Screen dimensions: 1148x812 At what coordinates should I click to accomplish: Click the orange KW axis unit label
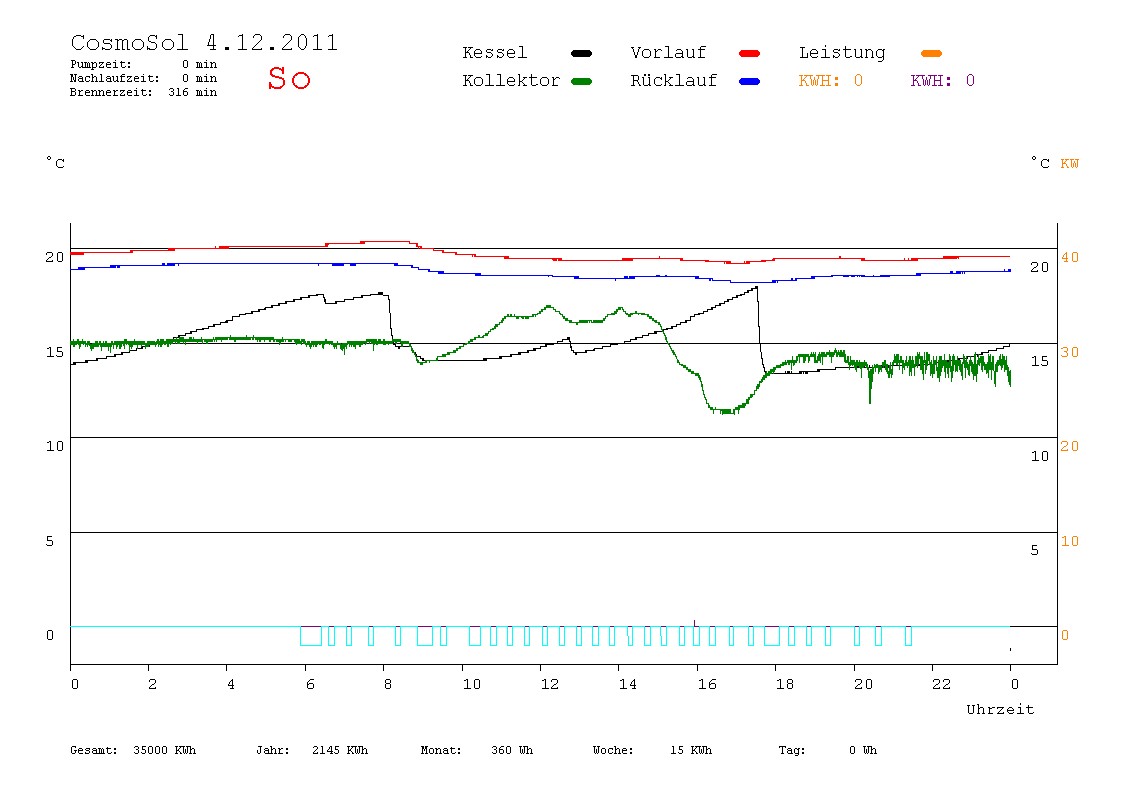click(x=1070, y=163)
